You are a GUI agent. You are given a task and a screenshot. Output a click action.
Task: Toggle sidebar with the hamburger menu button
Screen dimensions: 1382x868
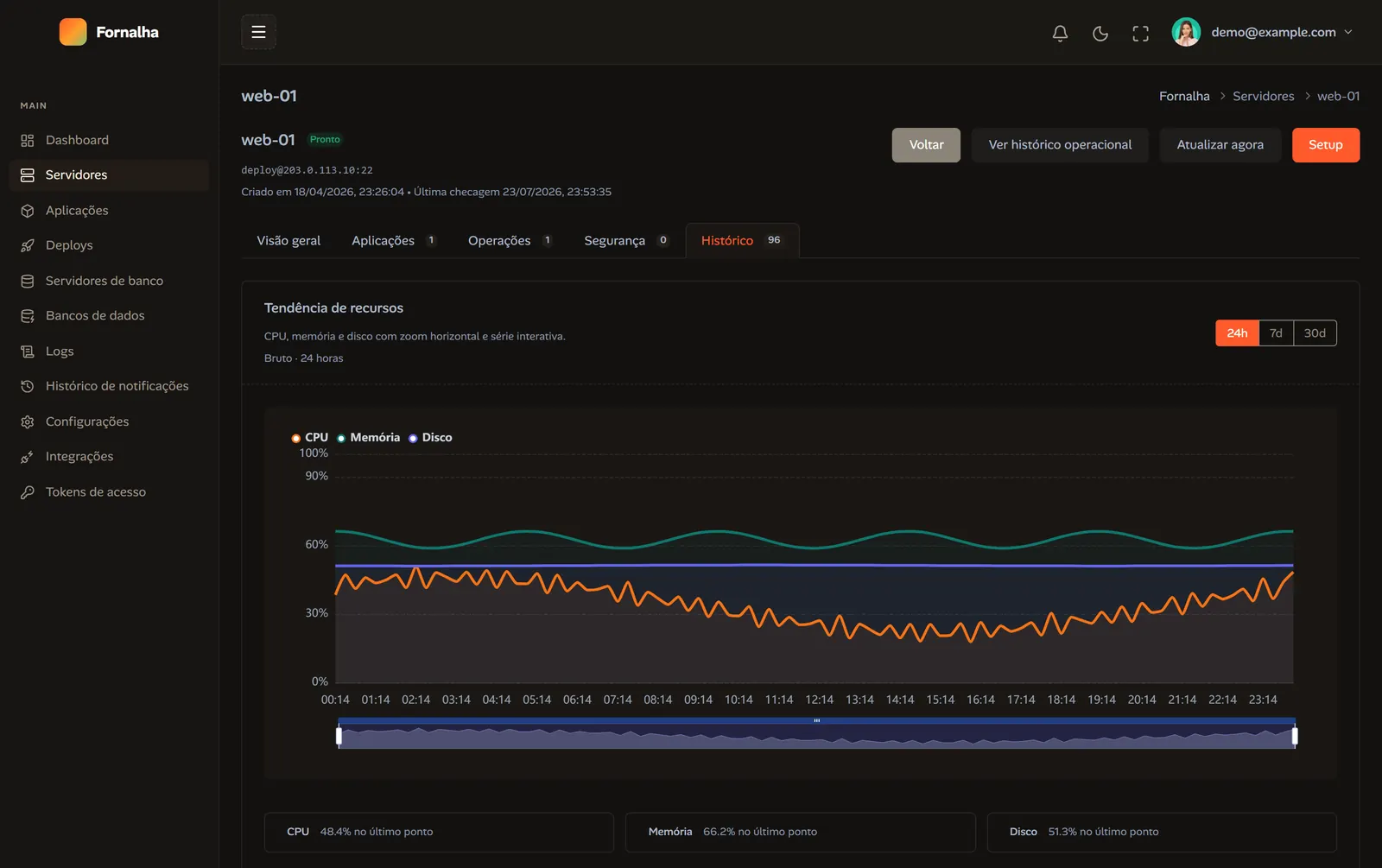pos(258,32)
